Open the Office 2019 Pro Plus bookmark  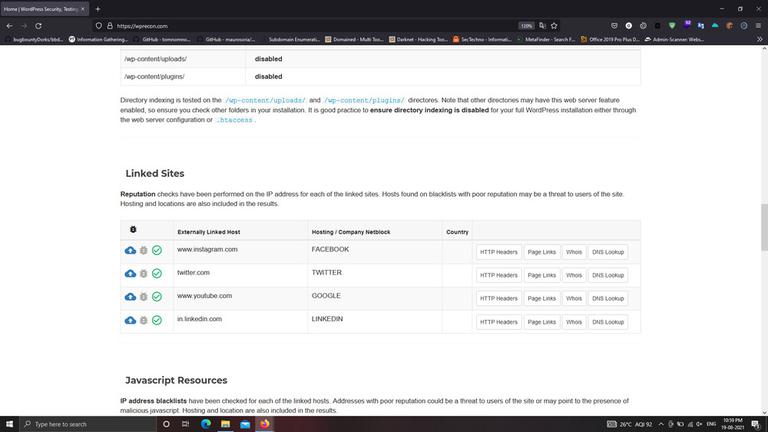610,39
